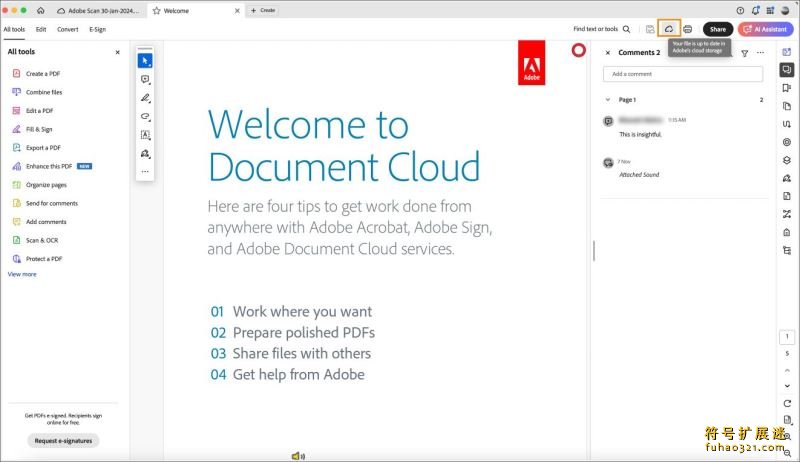Close the Welcome tab
This screenshot has height=462, width=800.
[237, 11]
